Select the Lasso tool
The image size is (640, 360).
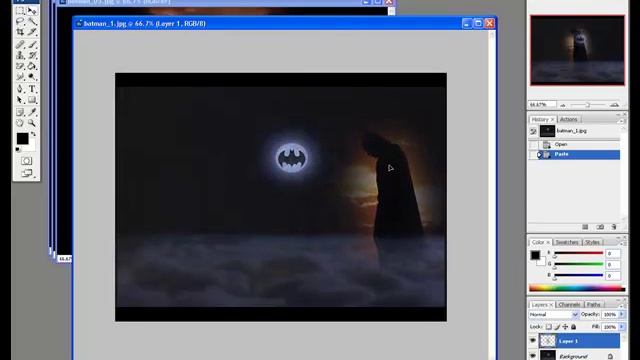coord(20,21)
